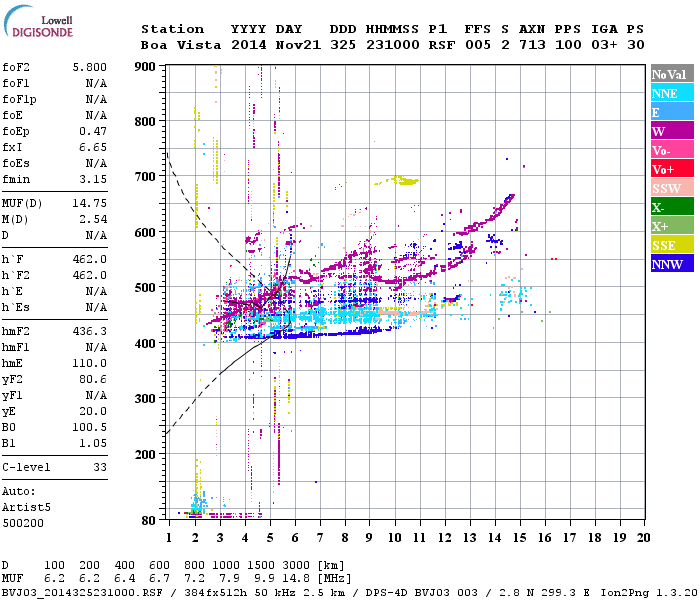Click the h`F2 value 462.0
This screenshot has height=600, width=700.
90,275
